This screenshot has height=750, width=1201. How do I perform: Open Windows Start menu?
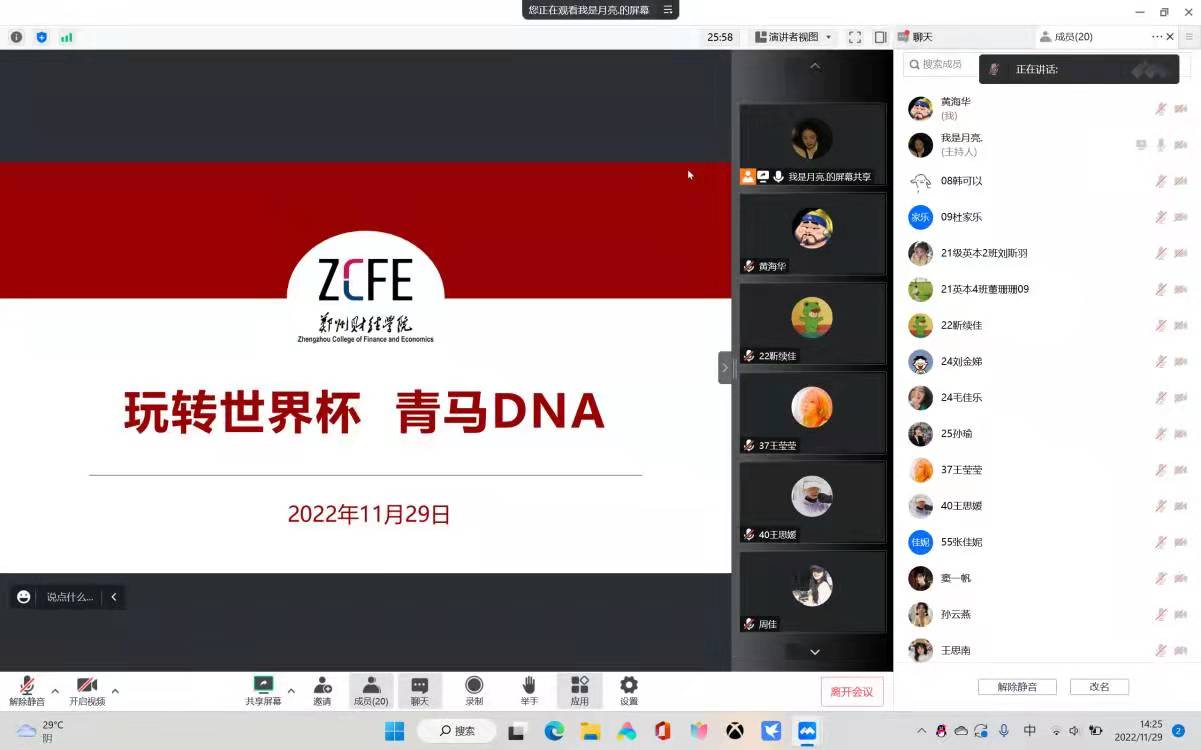coord(395,731)
